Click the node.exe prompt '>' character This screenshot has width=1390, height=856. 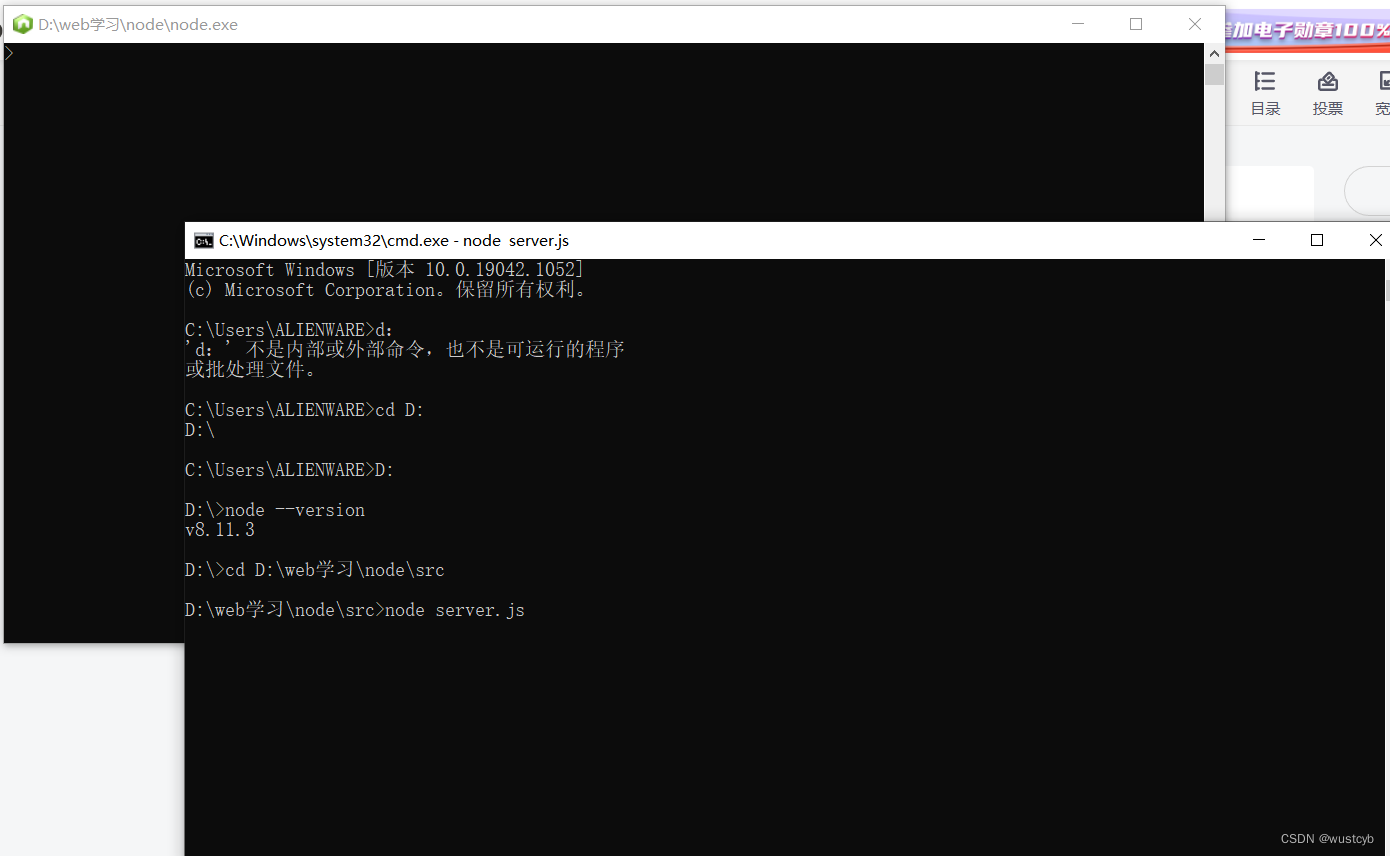click(9, 53)
